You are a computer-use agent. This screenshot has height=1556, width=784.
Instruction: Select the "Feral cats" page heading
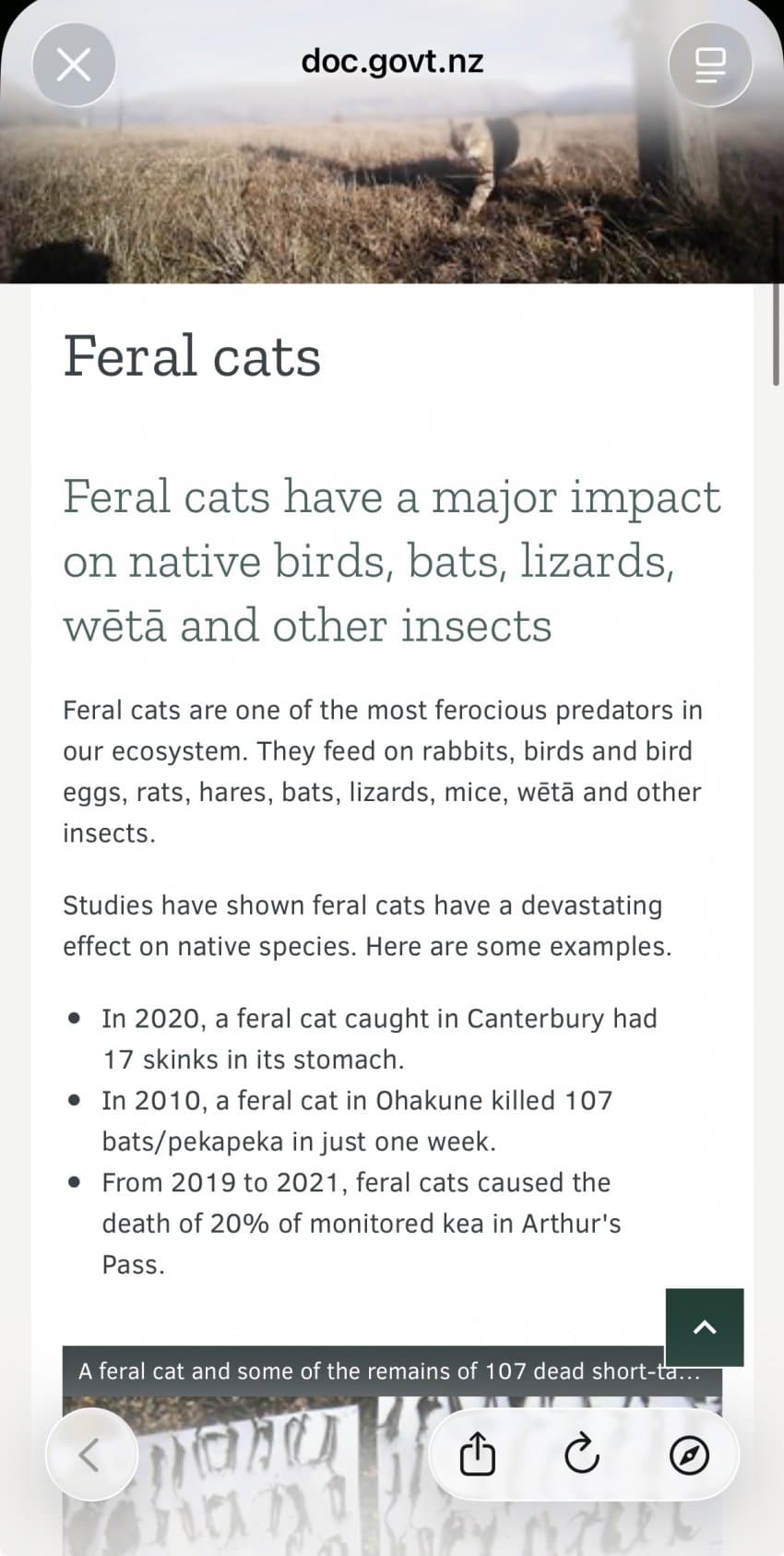click(192, 355)
